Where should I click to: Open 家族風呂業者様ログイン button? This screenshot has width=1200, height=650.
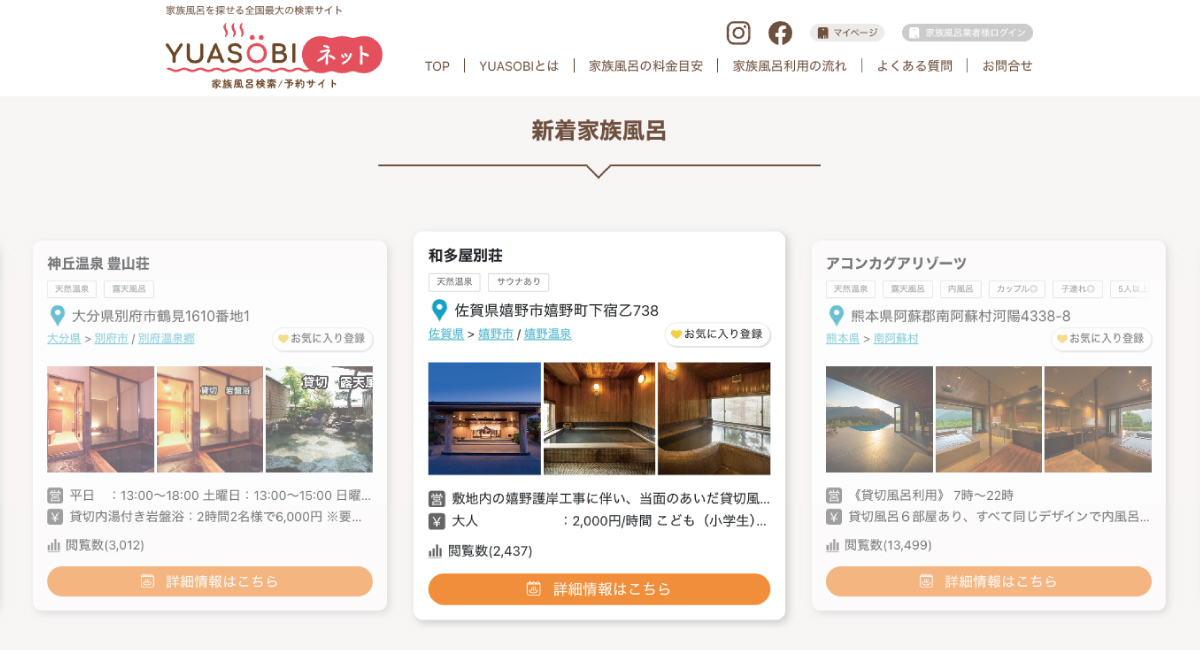click(967, 33)
